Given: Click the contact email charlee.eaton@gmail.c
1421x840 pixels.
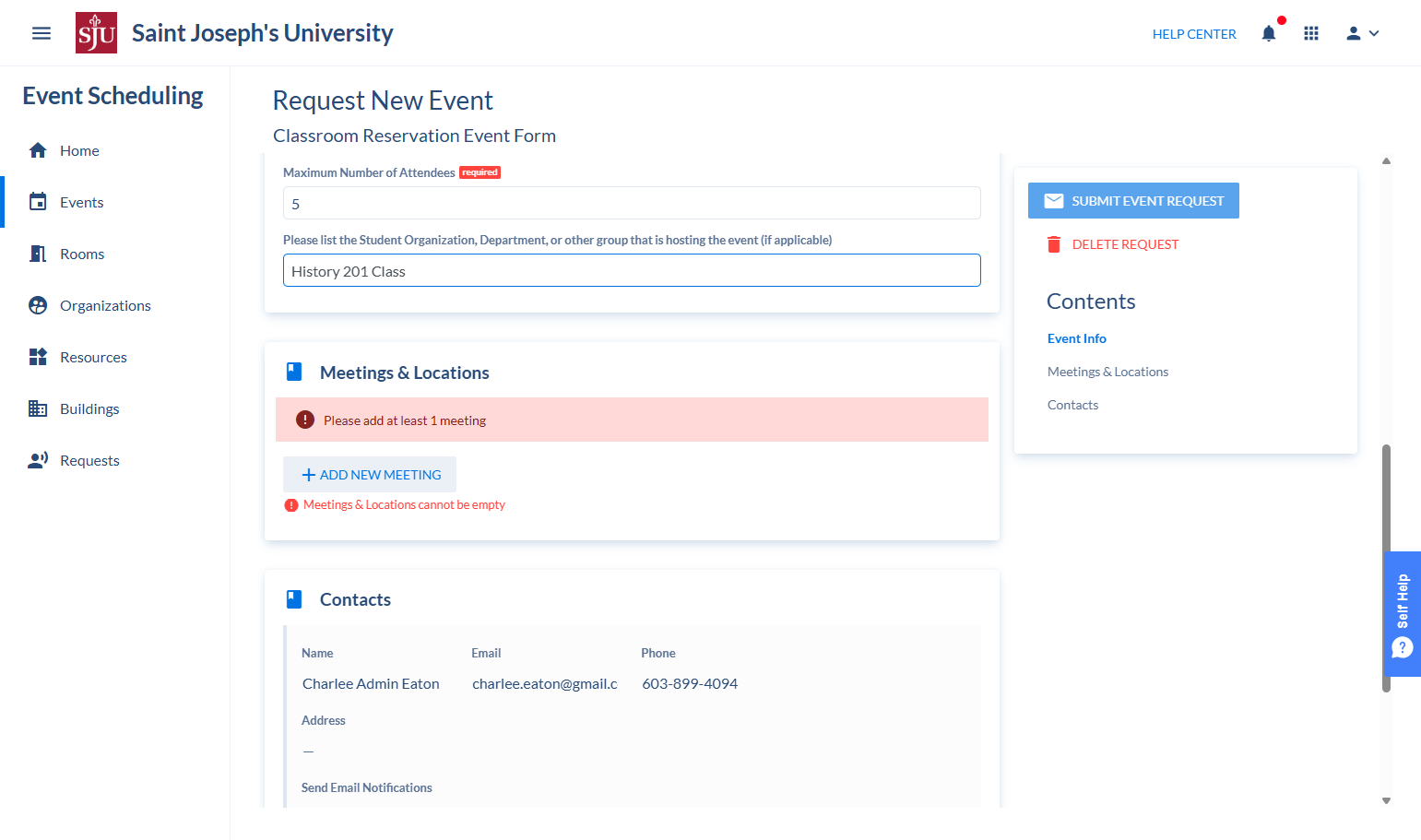Looking at the screenshot, I should (545, 683).
